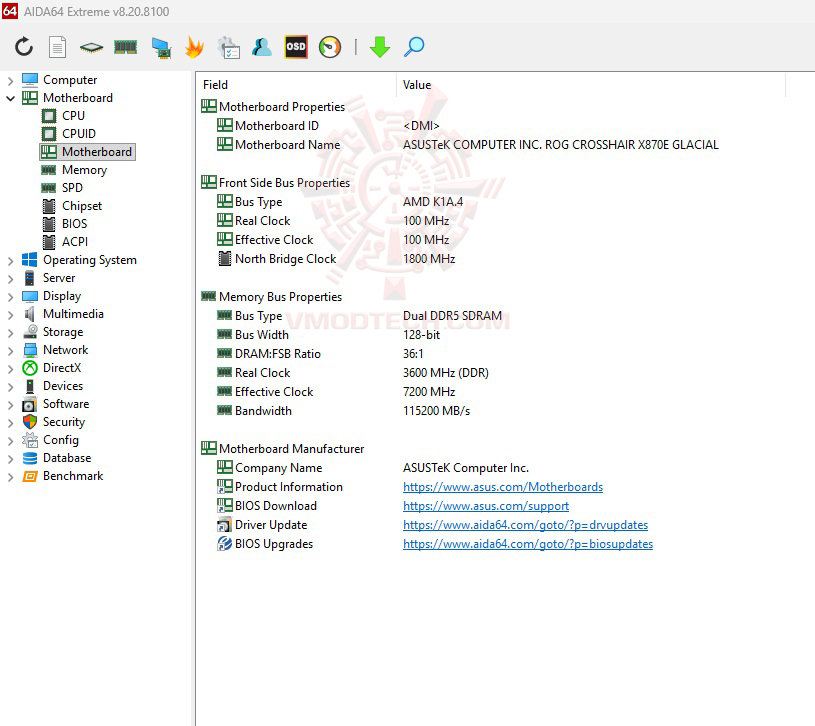Click the network computer toolbar icon
The width and height of the screenshot is (815, 726).
(161, 47)
